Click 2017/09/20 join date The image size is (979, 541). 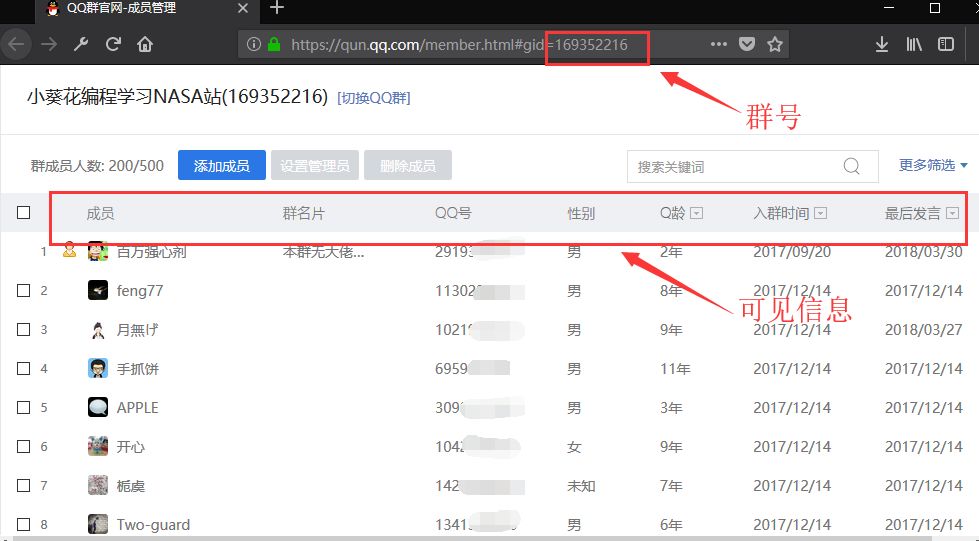coord(792,252)
